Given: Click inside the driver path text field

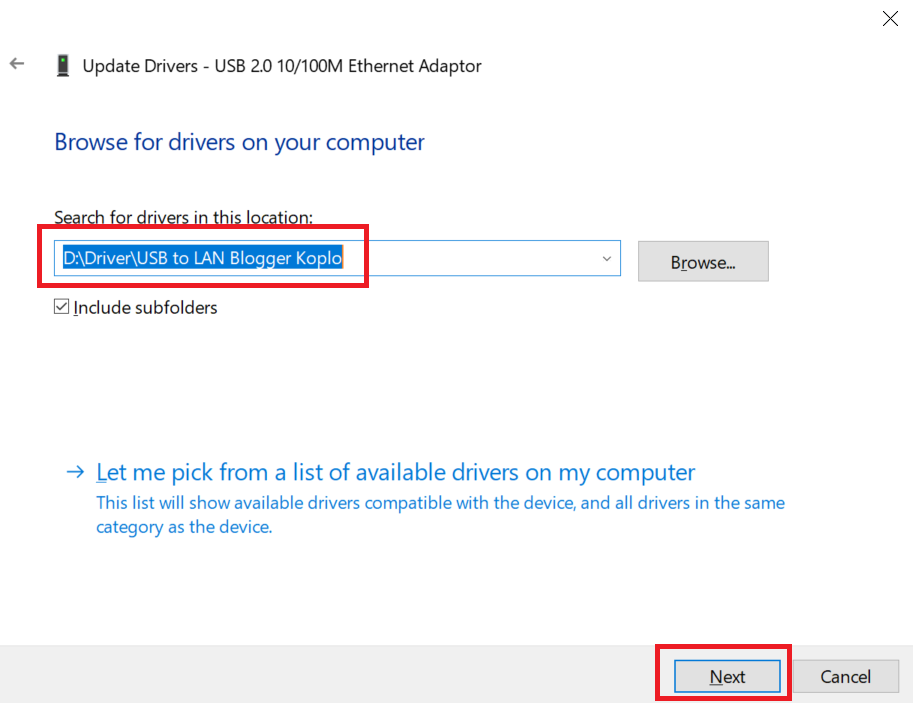Looking at the screenshot, I should coord(300,258).
